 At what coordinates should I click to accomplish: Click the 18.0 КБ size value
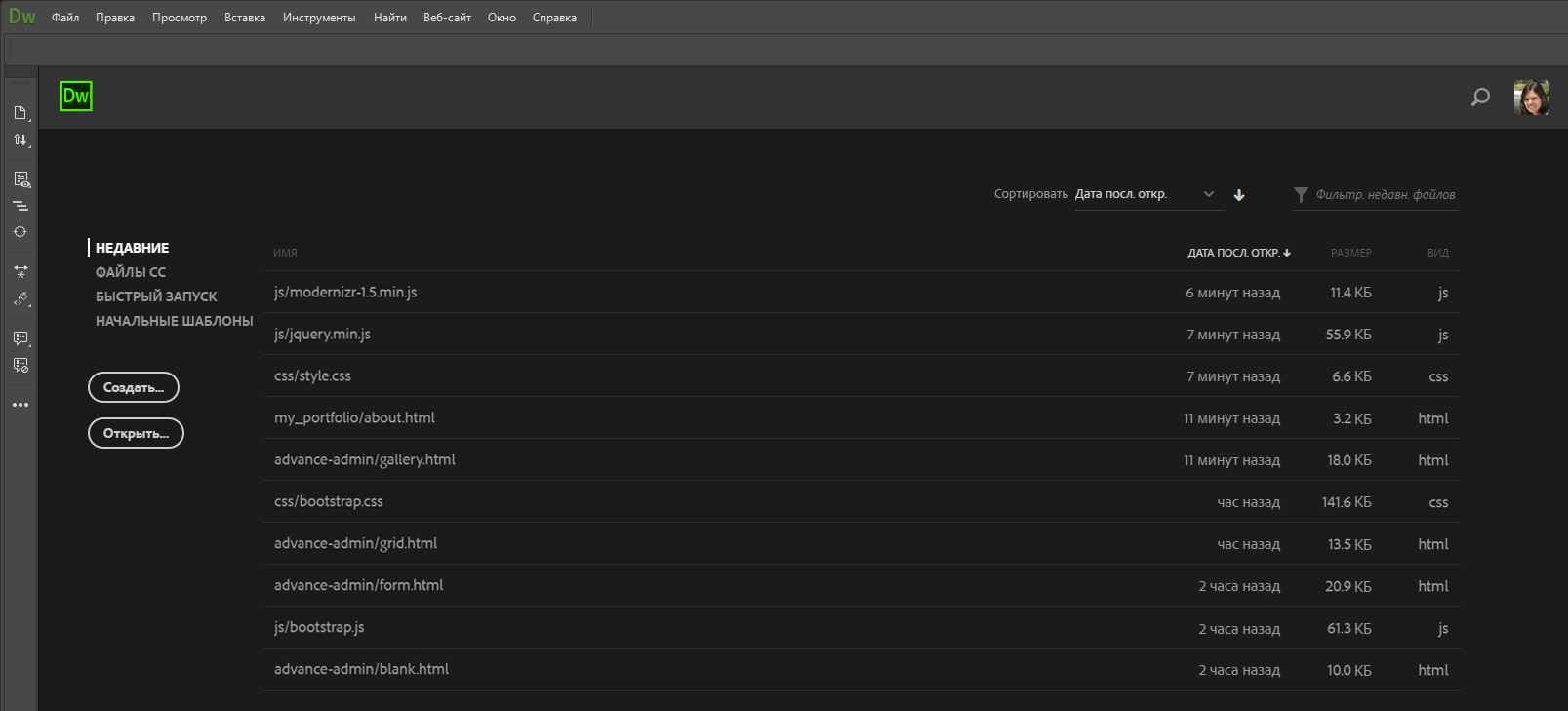coord(1349,460)
